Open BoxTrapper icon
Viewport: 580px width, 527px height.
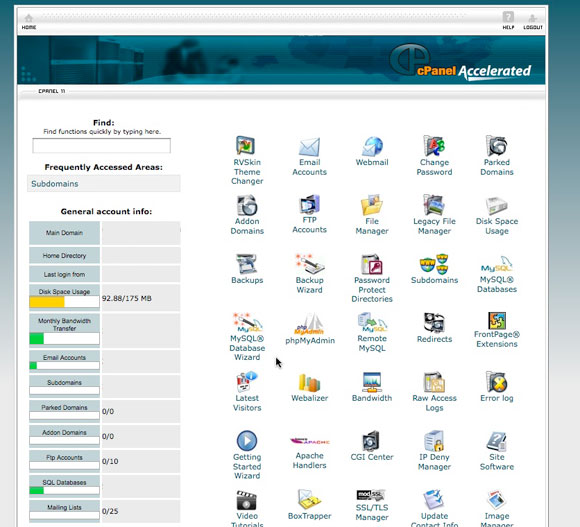pyautogui.click(x=309, y=500)
